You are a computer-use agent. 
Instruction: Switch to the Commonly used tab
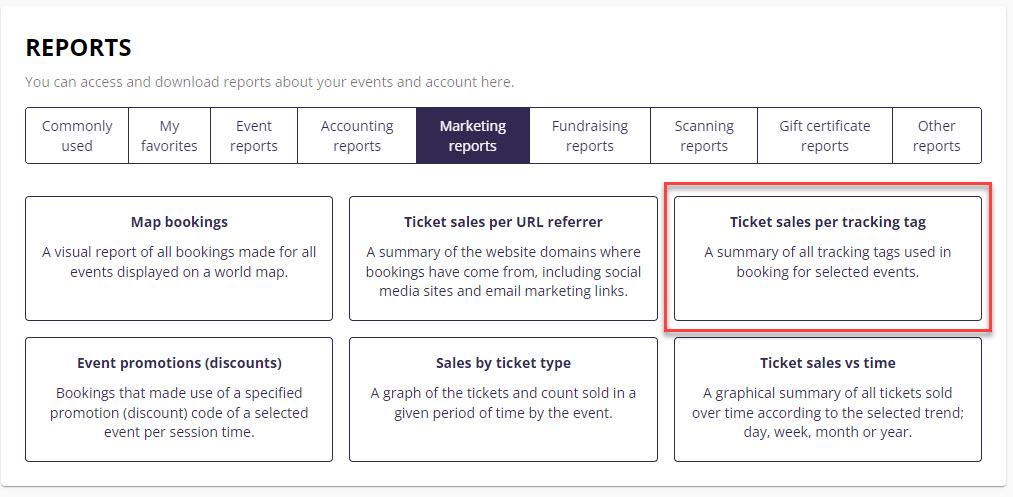point(77,136)
